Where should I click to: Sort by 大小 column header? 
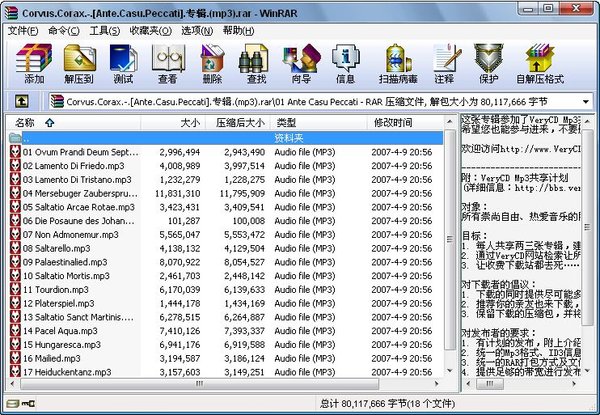click(x=173, y=123)
